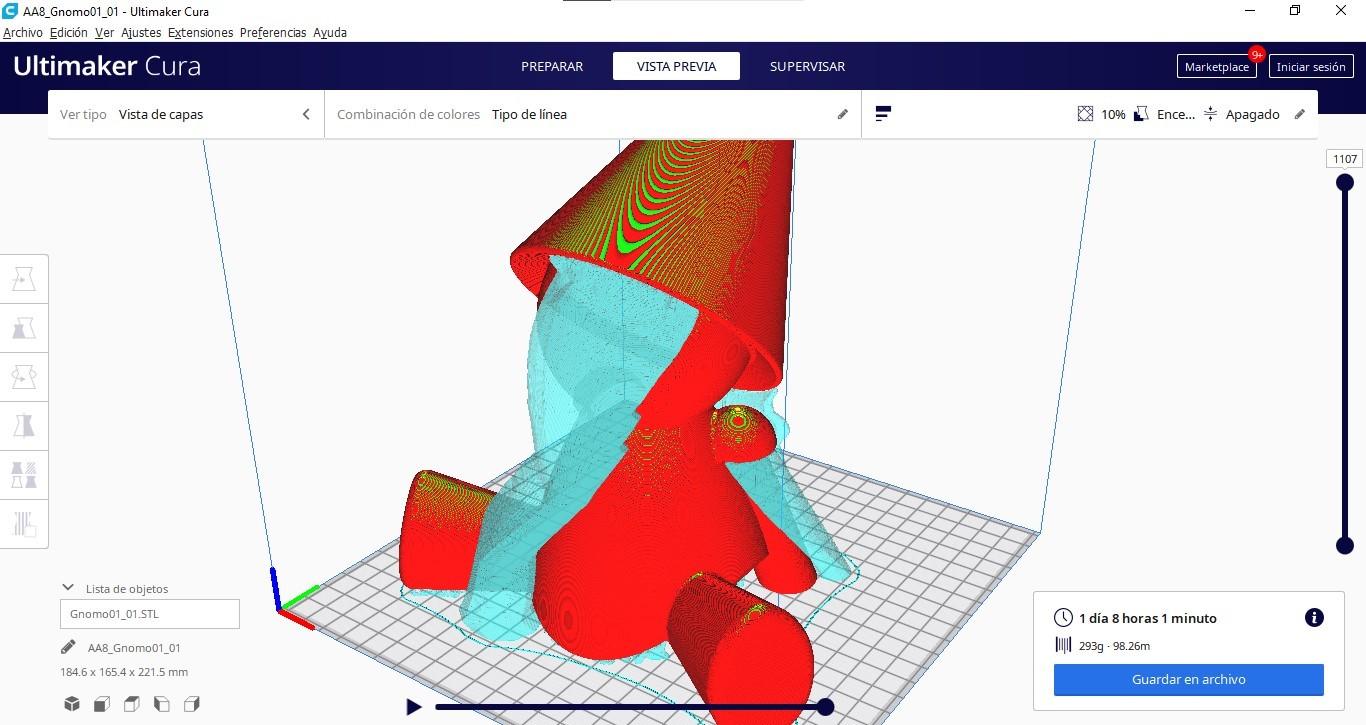Select the VISTA PREVIA stage tab
This screenshot has width=1366, height=725.
677,66
